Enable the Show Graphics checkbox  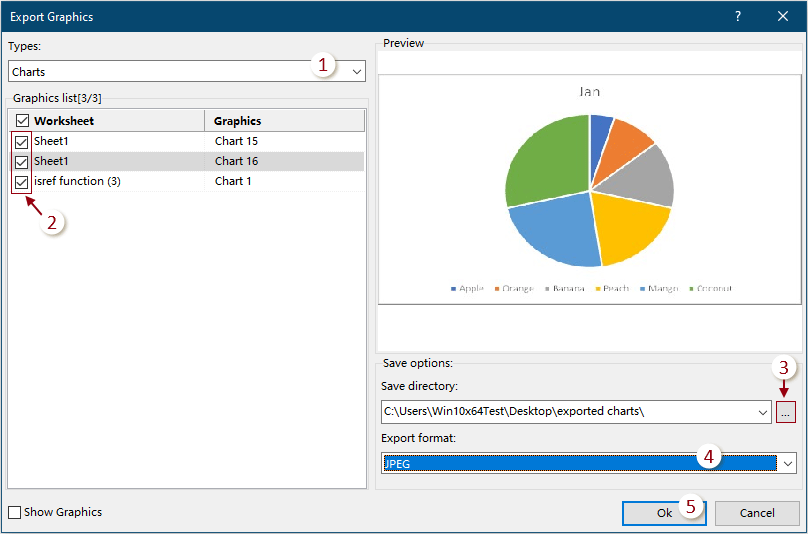pyautogui.click(x=14, y=512)
